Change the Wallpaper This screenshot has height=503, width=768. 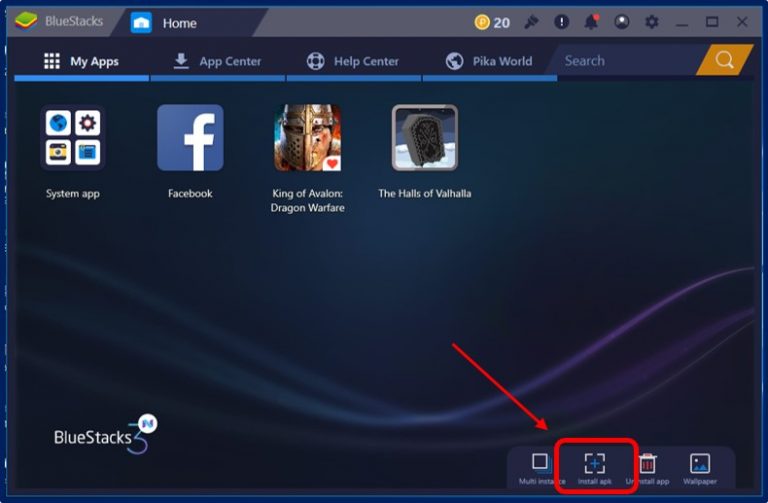pos(700,463)
